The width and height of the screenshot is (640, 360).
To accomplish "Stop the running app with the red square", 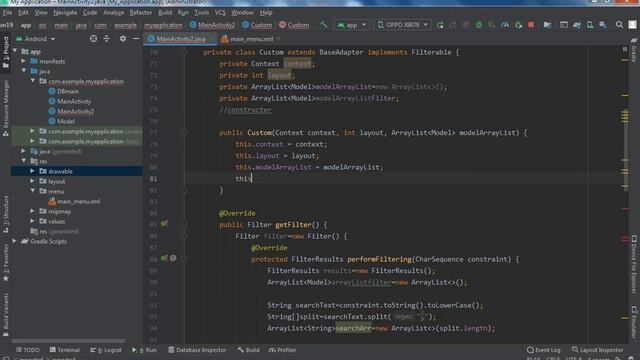I will click(x=531, y=25).
